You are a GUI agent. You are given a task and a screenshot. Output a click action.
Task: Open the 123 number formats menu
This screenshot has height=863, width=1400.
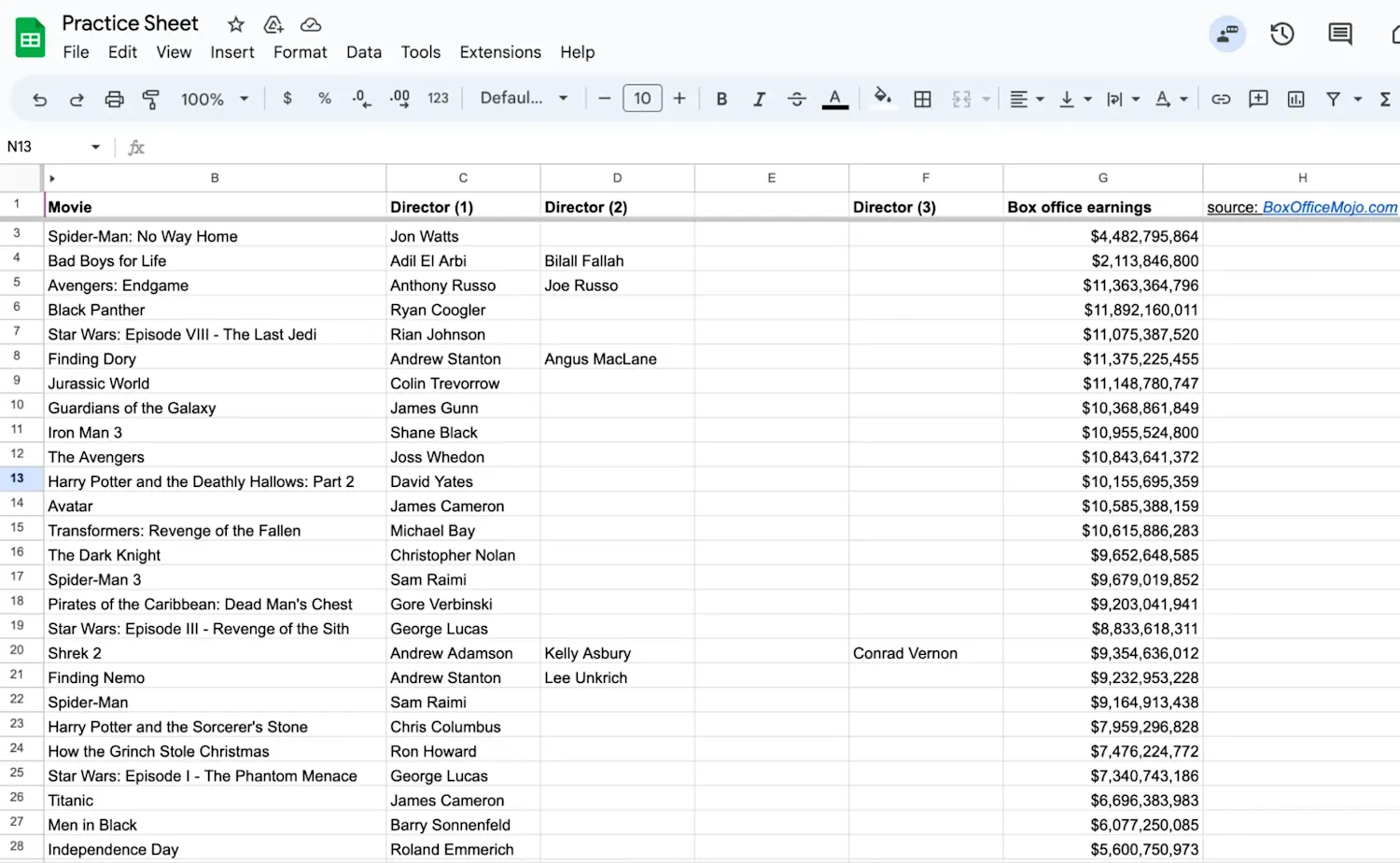pos(438,98)
